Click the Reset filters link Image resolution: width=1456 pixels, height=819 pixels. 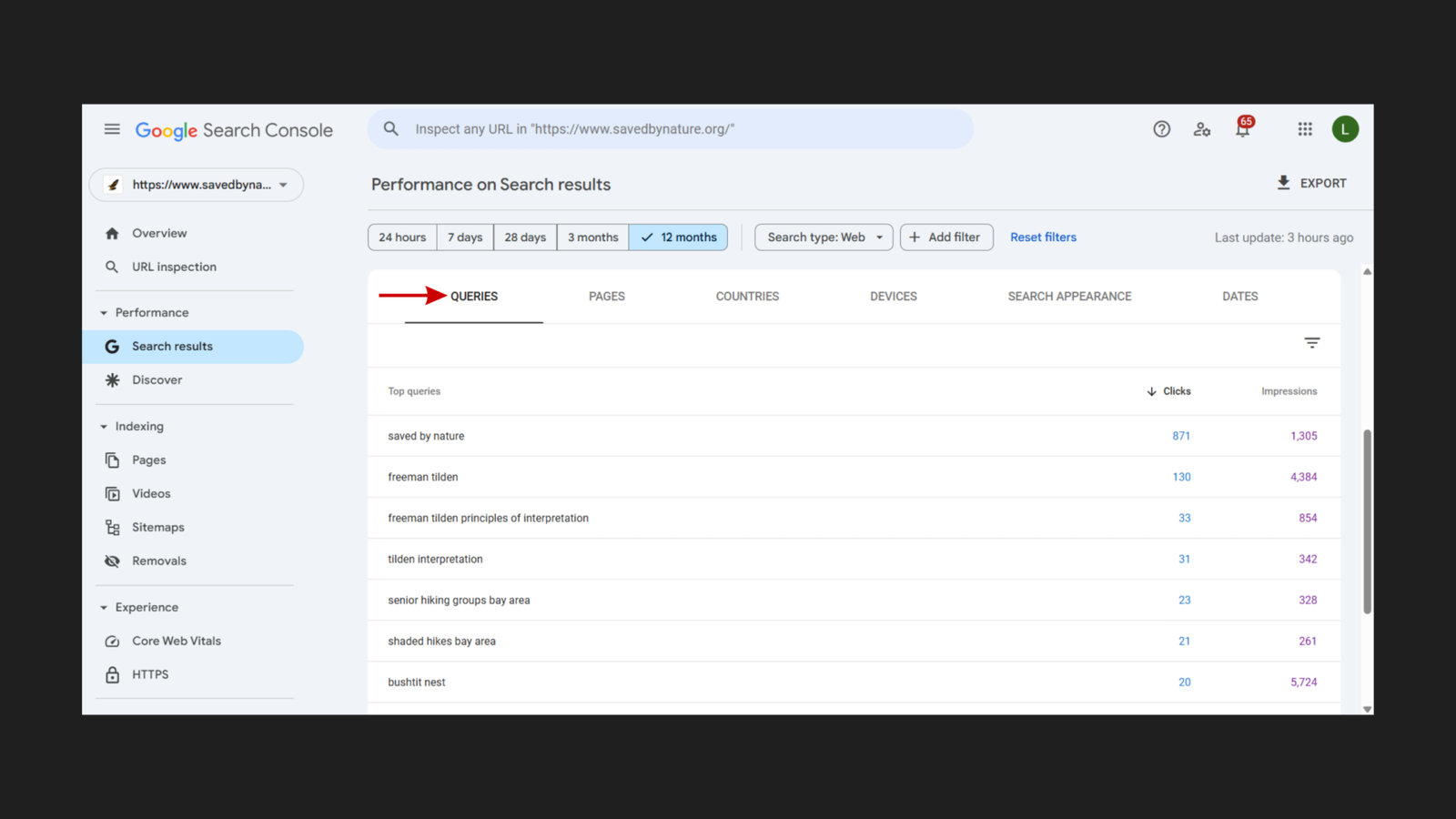coord(1043,237)
